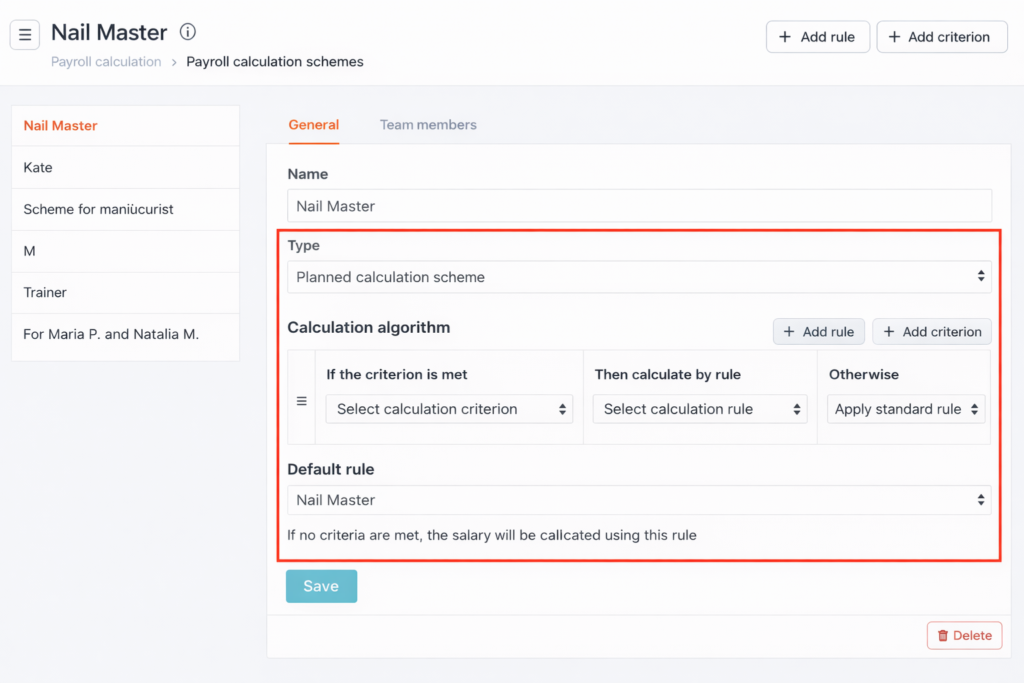This screenshot has width=1024, height=683.
Task: Add criterion in Calculation algorithm section
Action: [x=932, y=332]
